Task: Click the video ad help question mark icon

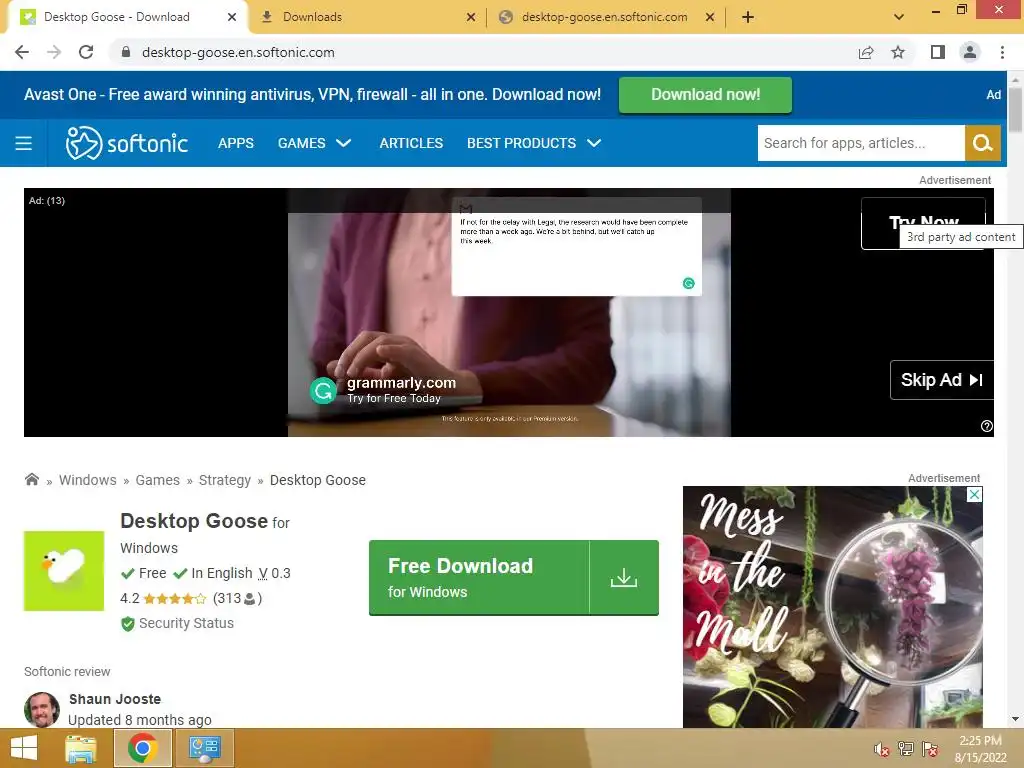Action: pyautogui.click(x=987, y=426)
